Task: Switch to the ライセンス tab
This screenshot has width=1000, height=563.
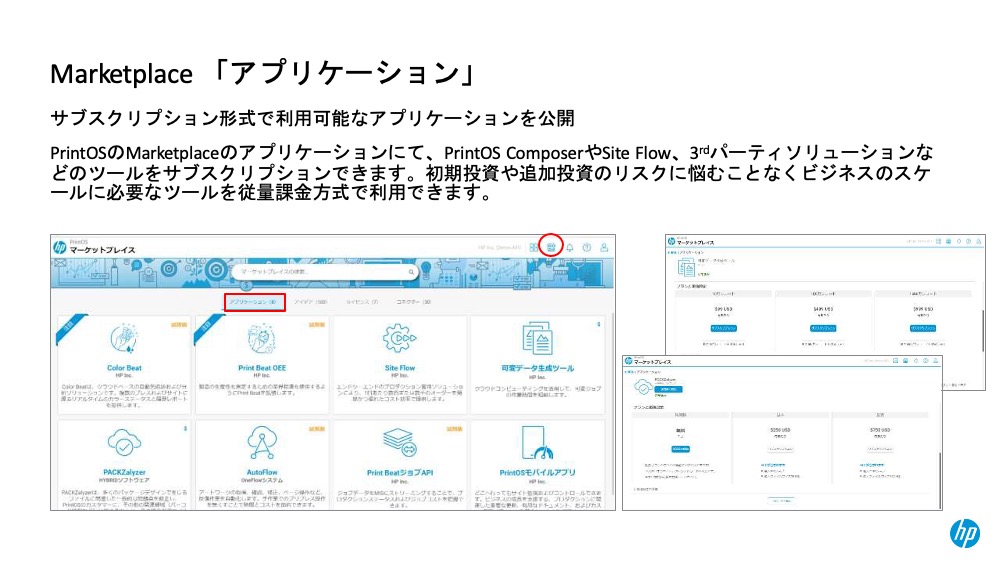Action: [x=362, y=302]
